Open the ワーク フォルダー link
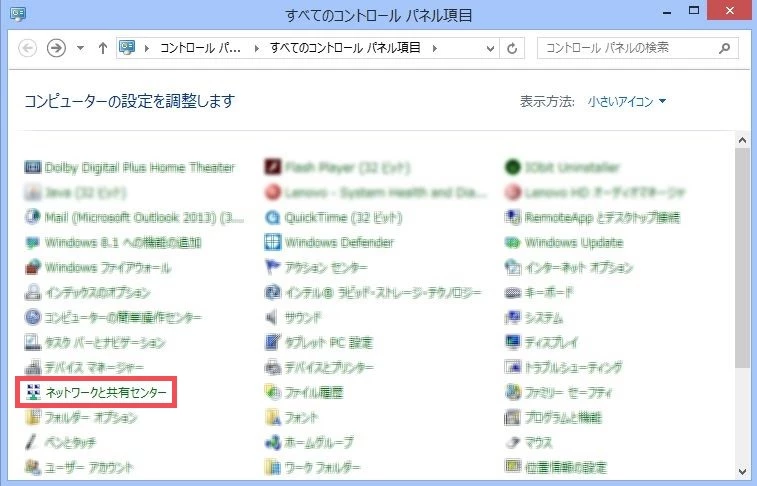This screenshot has width=757, height=486. click(x=322, y=467)
